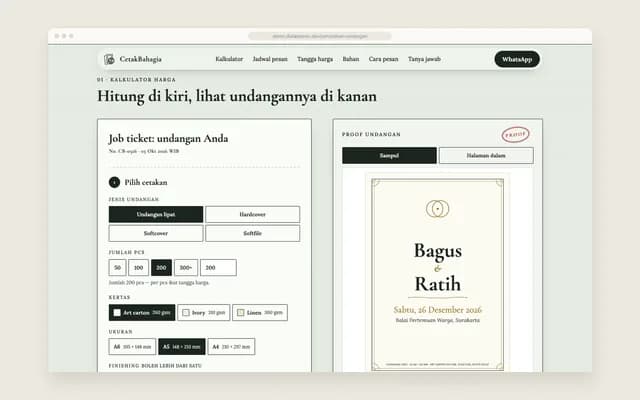Click 'Pilih cetakan' step label
This screenshot has height=400, width=640.
[x=146, y=182]
